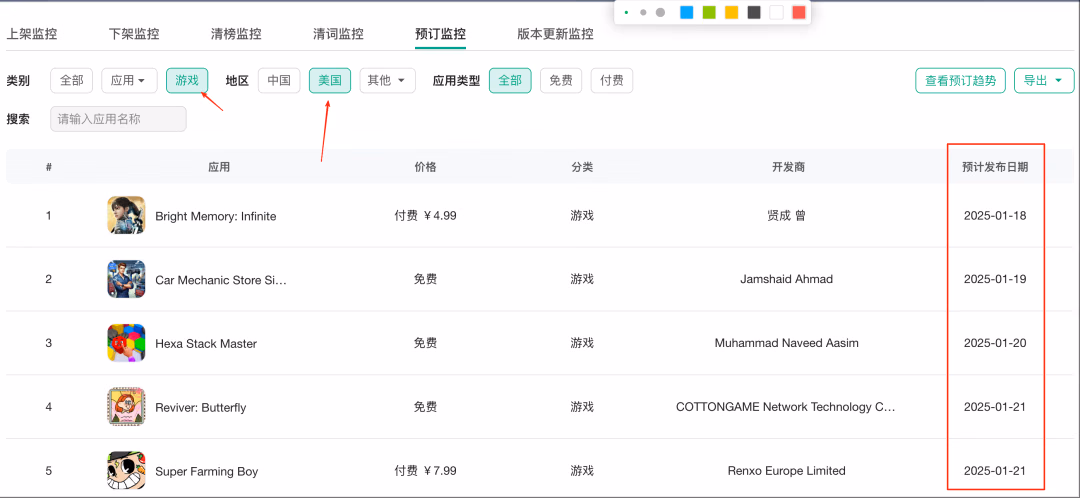Select the 游戏 category filter
The width and height of the screenshot is (1080, 498).
click(x=187, y=81)
